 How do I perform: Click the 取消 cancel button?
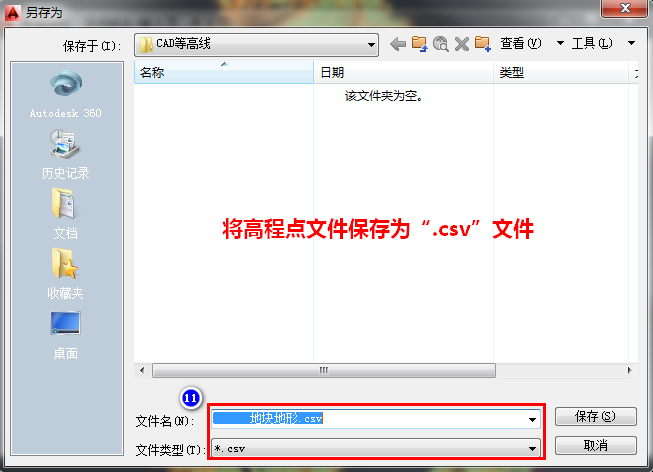pyautogui.click(x=596, y=445)
